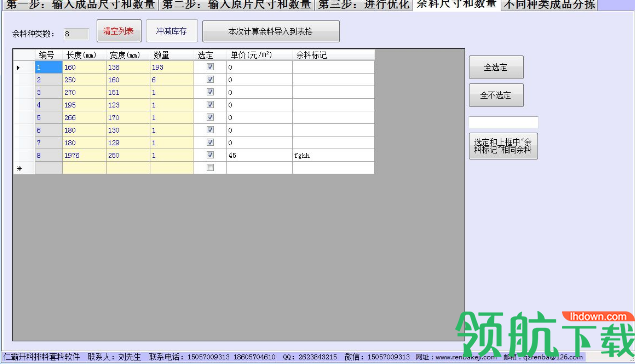Click the 长度(mm) column header
Image resolution: width=635 pixels, height=364 pixels.
pos(84,55)
